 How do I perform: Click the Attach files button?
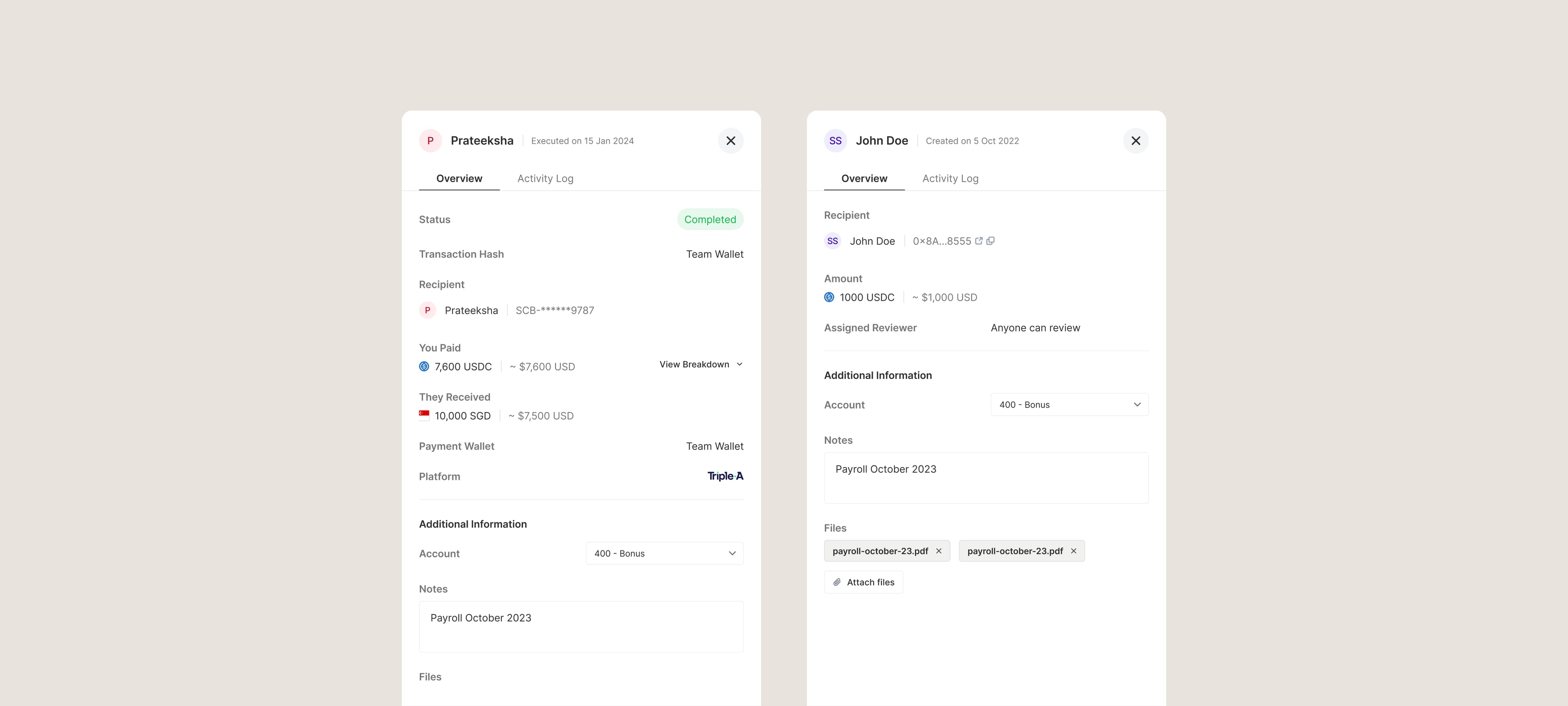[863, 582]
